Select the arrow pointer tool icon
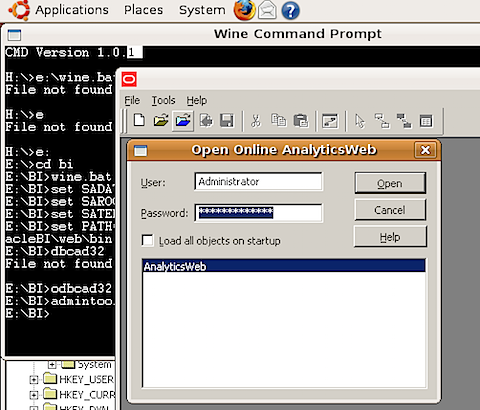 (360, 121)
